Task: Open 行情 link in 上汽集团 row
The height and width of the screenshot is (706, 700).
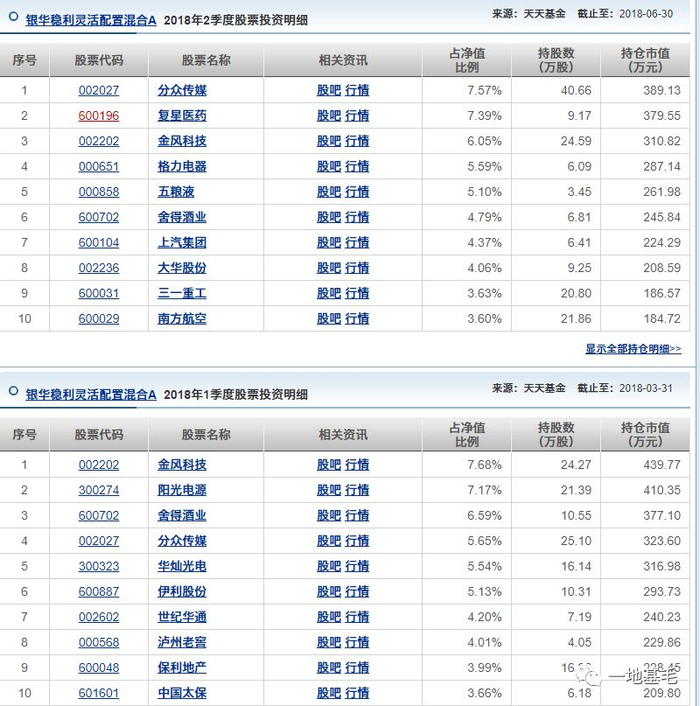Action: point(357,243)
